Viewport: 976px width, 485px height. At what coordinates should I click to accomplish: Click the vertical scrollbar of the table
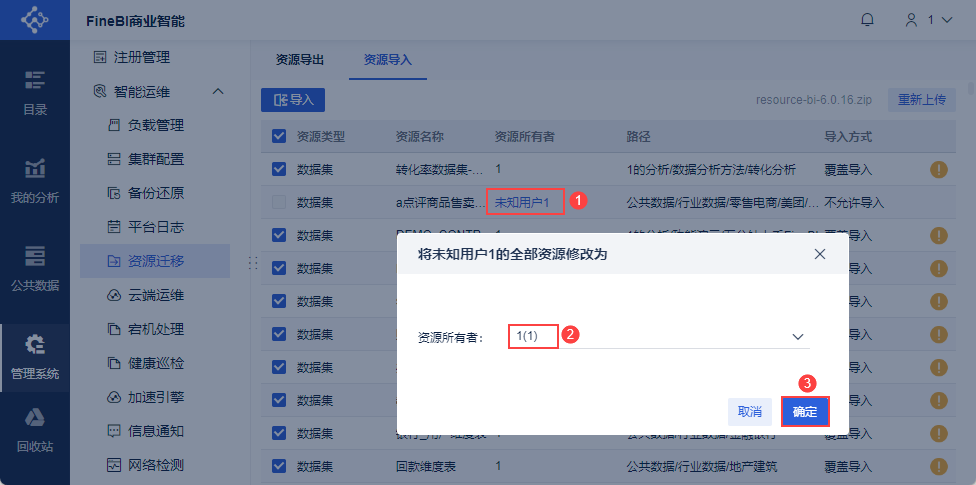point(972,87)
